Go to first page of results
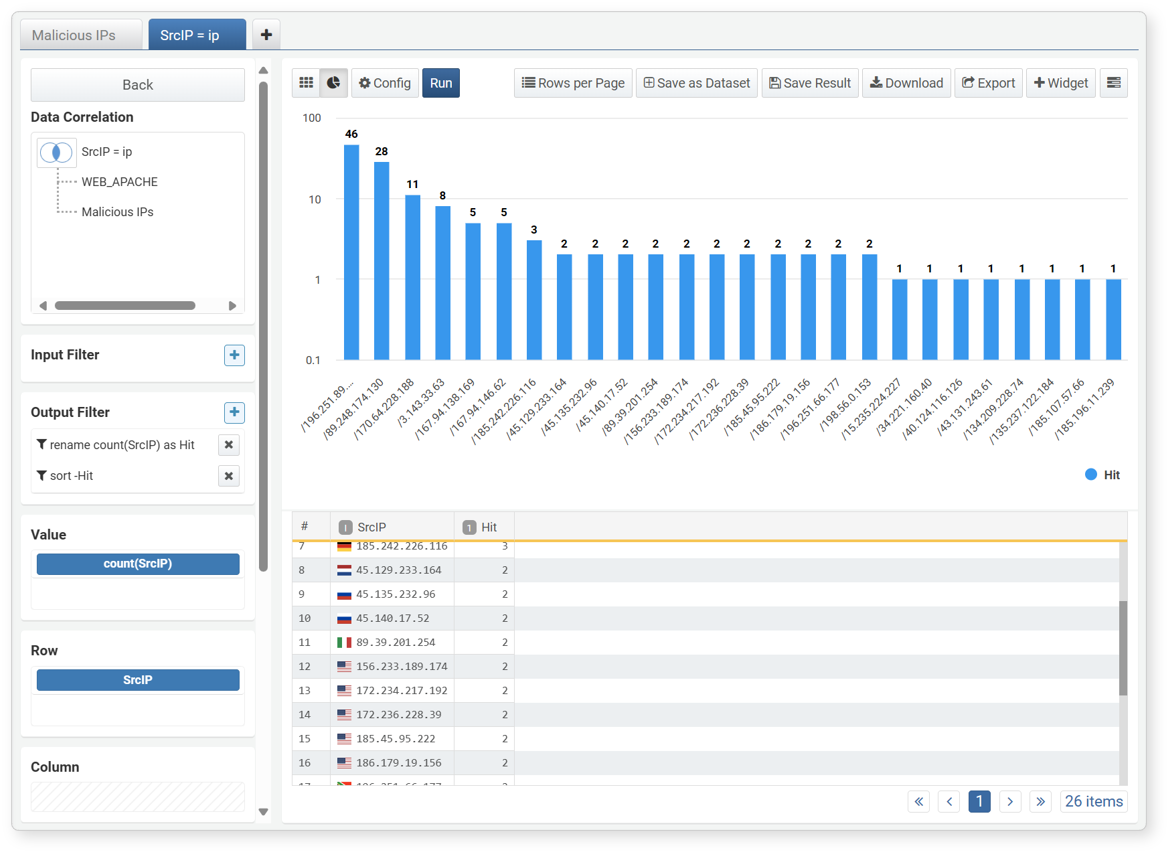Image resolution: width=1169 pixels, height=853 pixels. coord(918,802)
